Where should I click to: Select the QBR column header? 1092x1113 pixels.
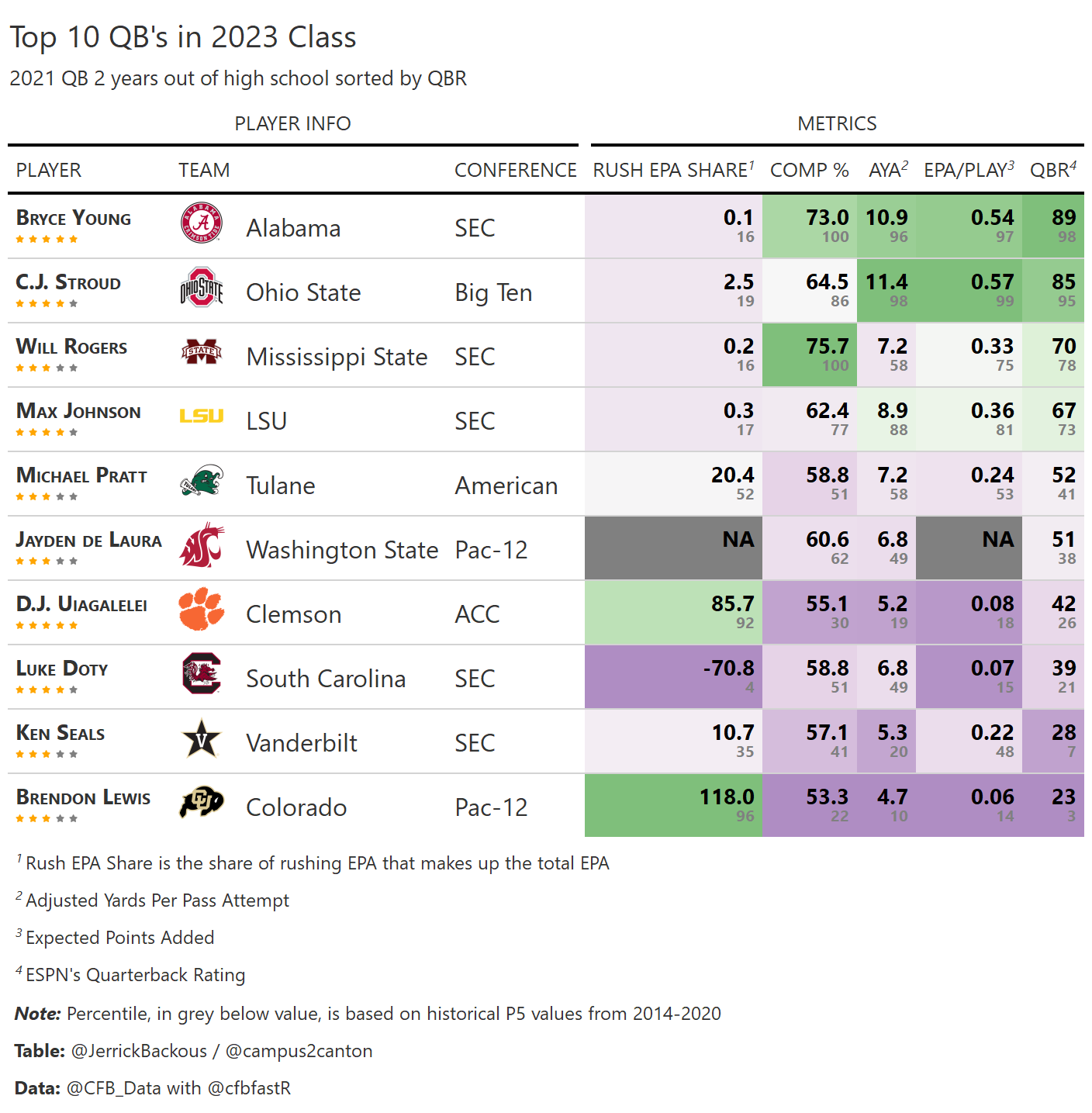point(1052,171)
